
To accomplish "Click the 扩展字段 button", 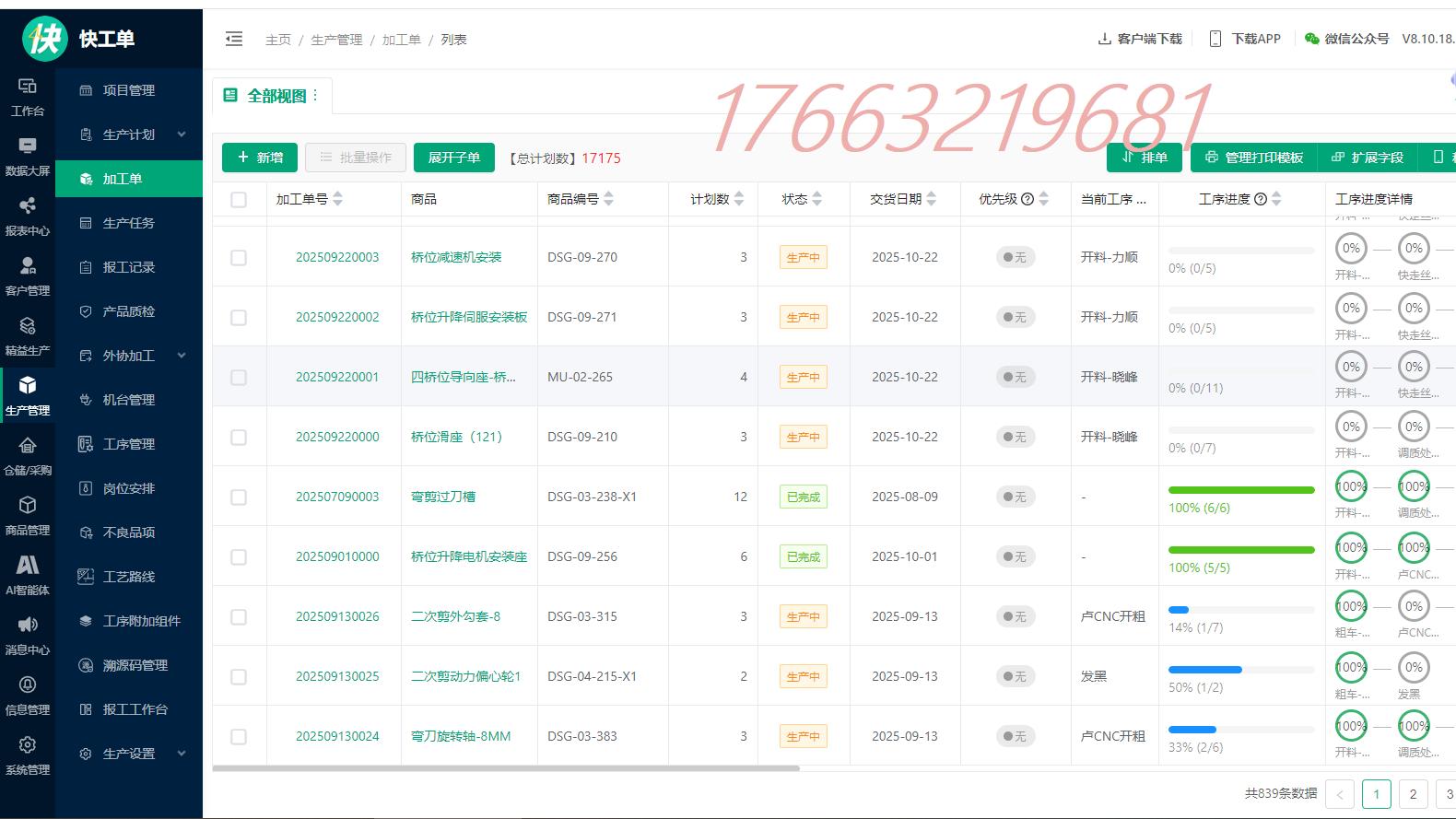I will [1368, 158].
